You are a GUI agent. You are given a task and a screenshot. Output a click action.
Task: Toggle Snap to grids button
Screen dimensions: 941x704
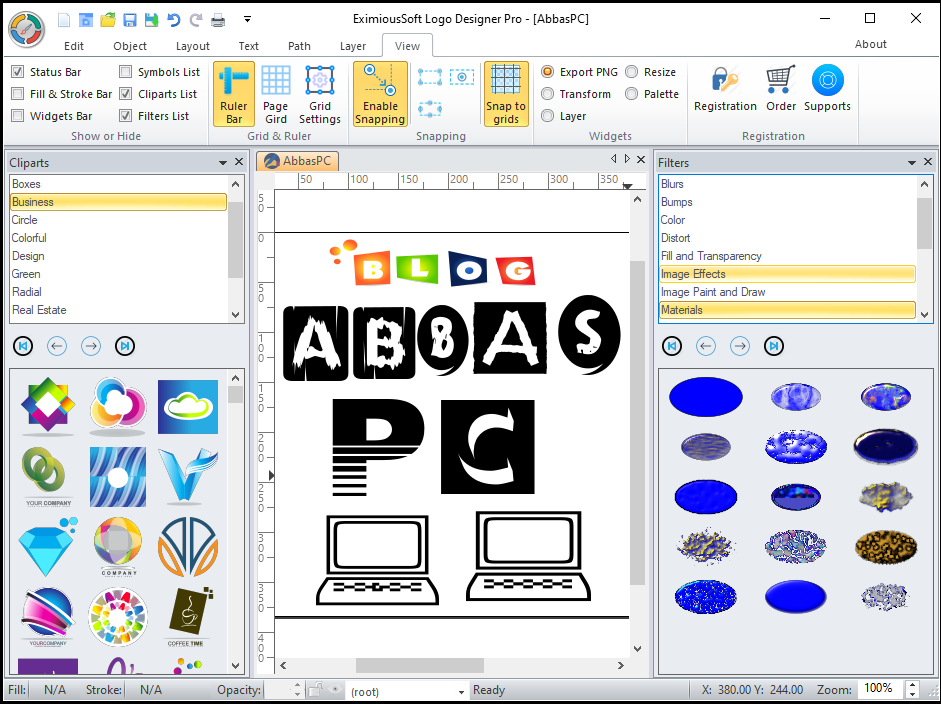point(506,94)
